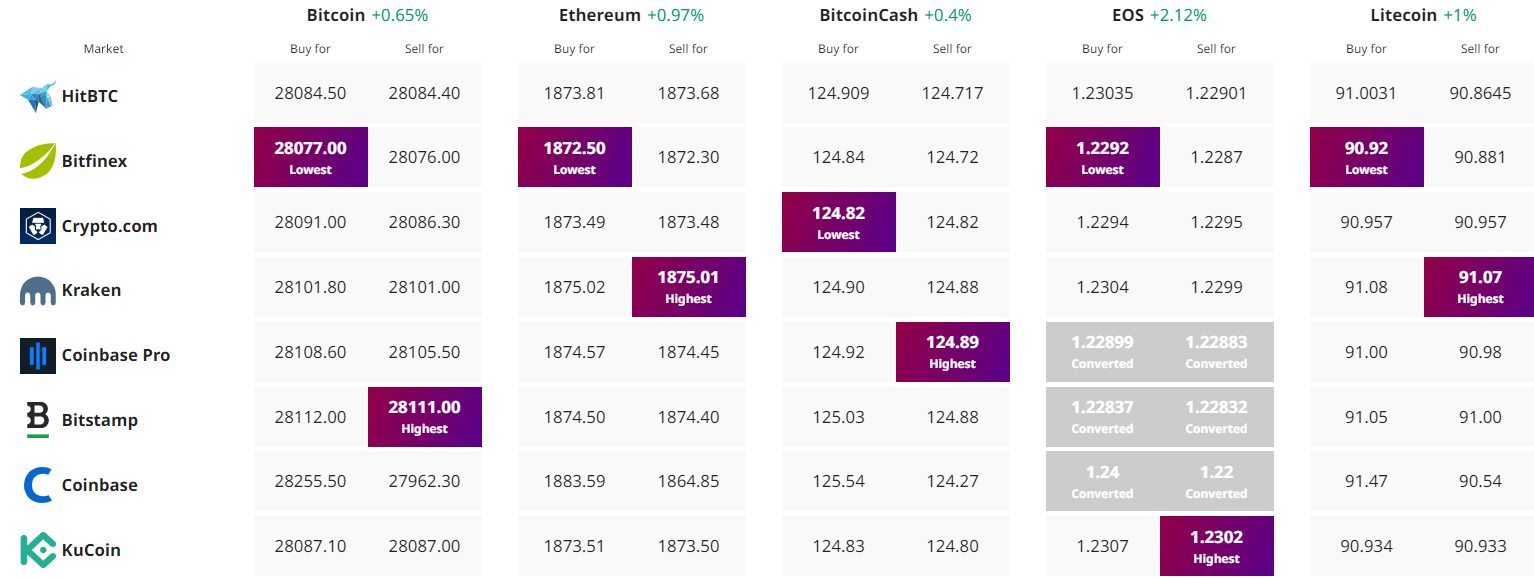The width and height of the screenshot is (1534, 579).
Task: Click the KuCoin green logo icon
Action: coord(38,550)
